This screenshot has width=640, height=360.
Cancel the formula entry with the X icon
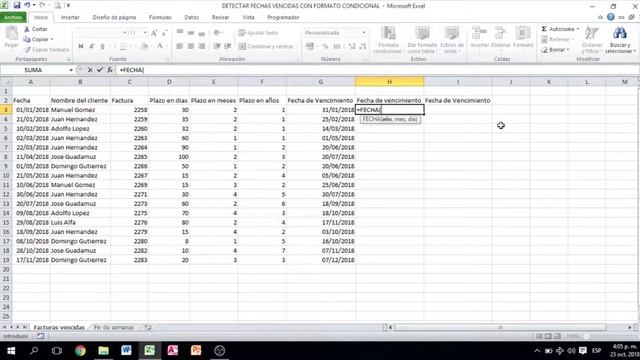pyautogui.click(x=90, y=70)
